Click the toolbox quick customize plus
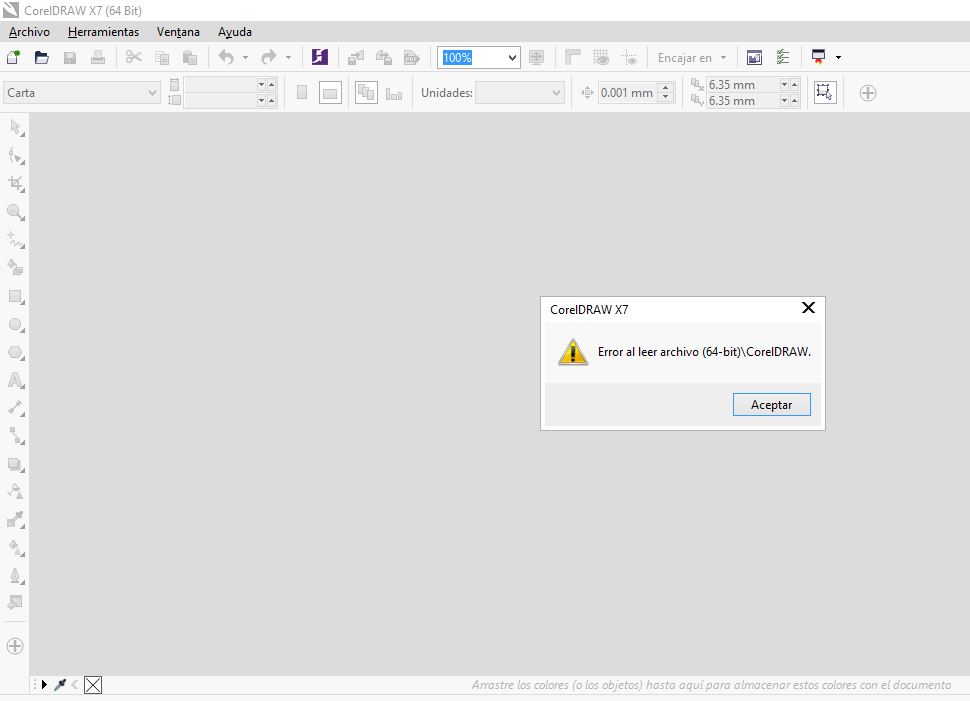 tap(15, 647)
